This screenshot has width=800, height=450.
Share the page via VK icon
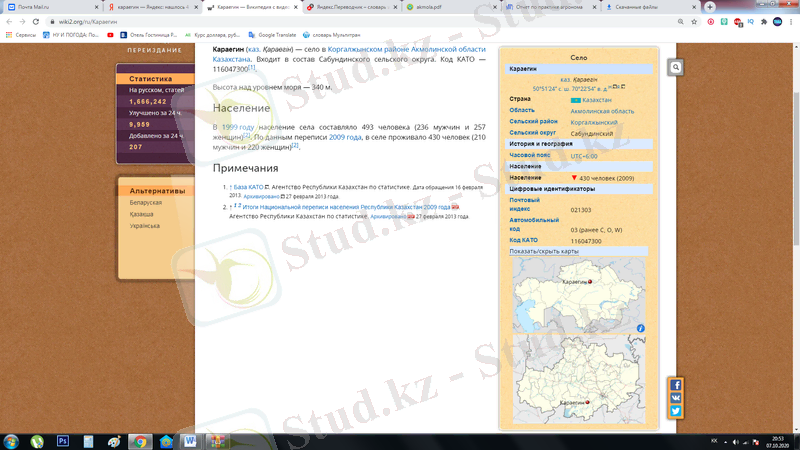[x=676, y=398]
